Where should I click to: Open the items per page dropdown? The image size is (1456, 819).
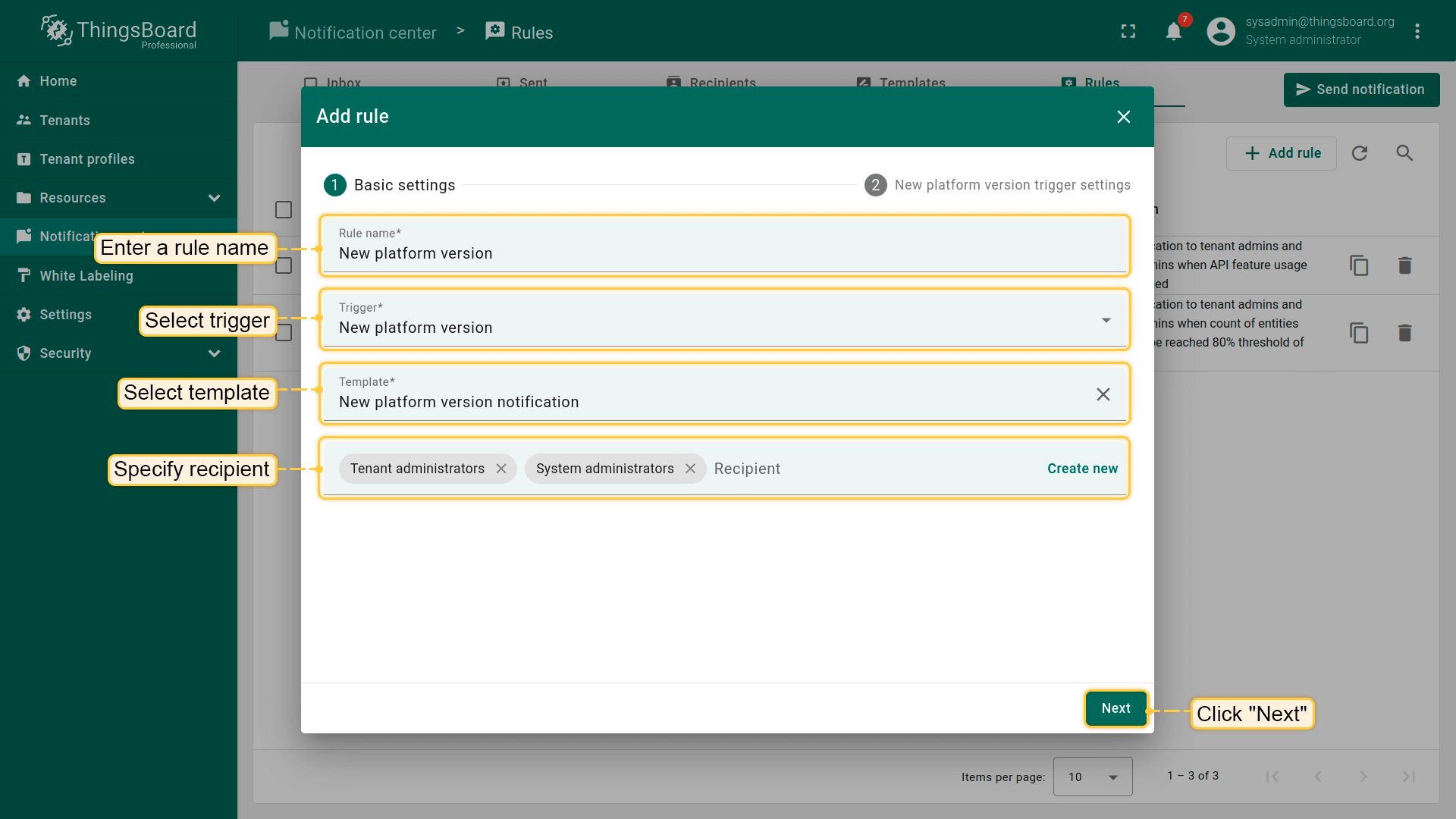[1092, 777]
